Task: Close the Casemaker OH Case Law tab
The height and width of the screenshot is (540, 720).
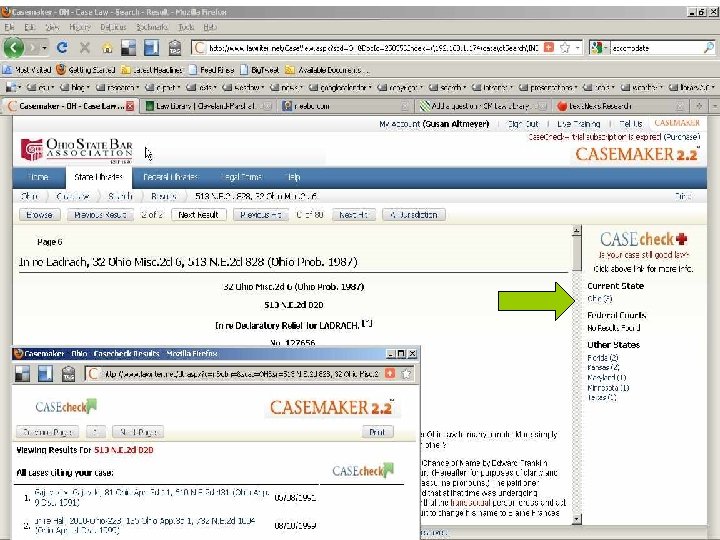Action: coord(130,106)
